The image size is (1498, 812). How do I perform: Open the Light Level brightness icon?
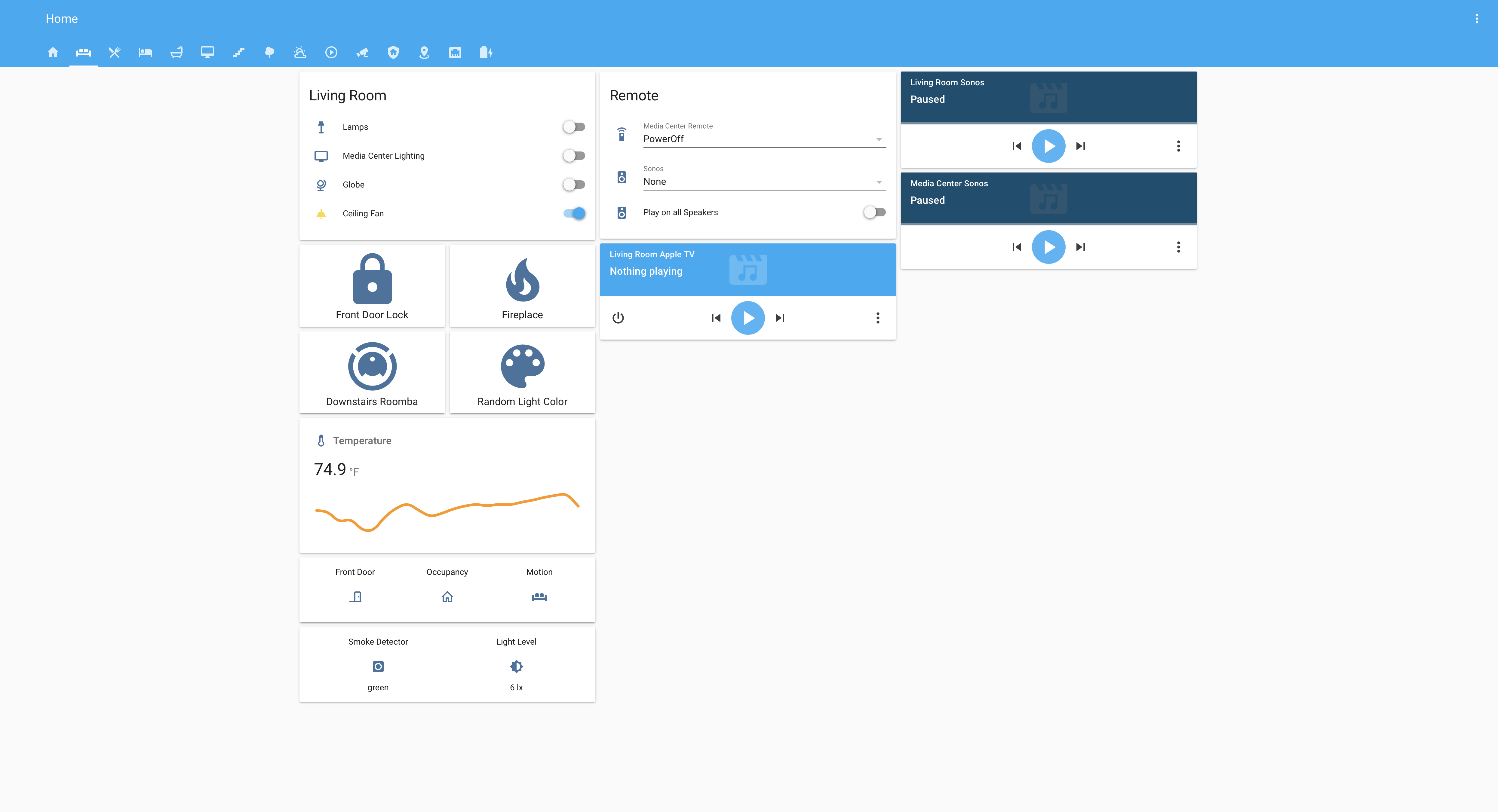[x=516, y=666]
